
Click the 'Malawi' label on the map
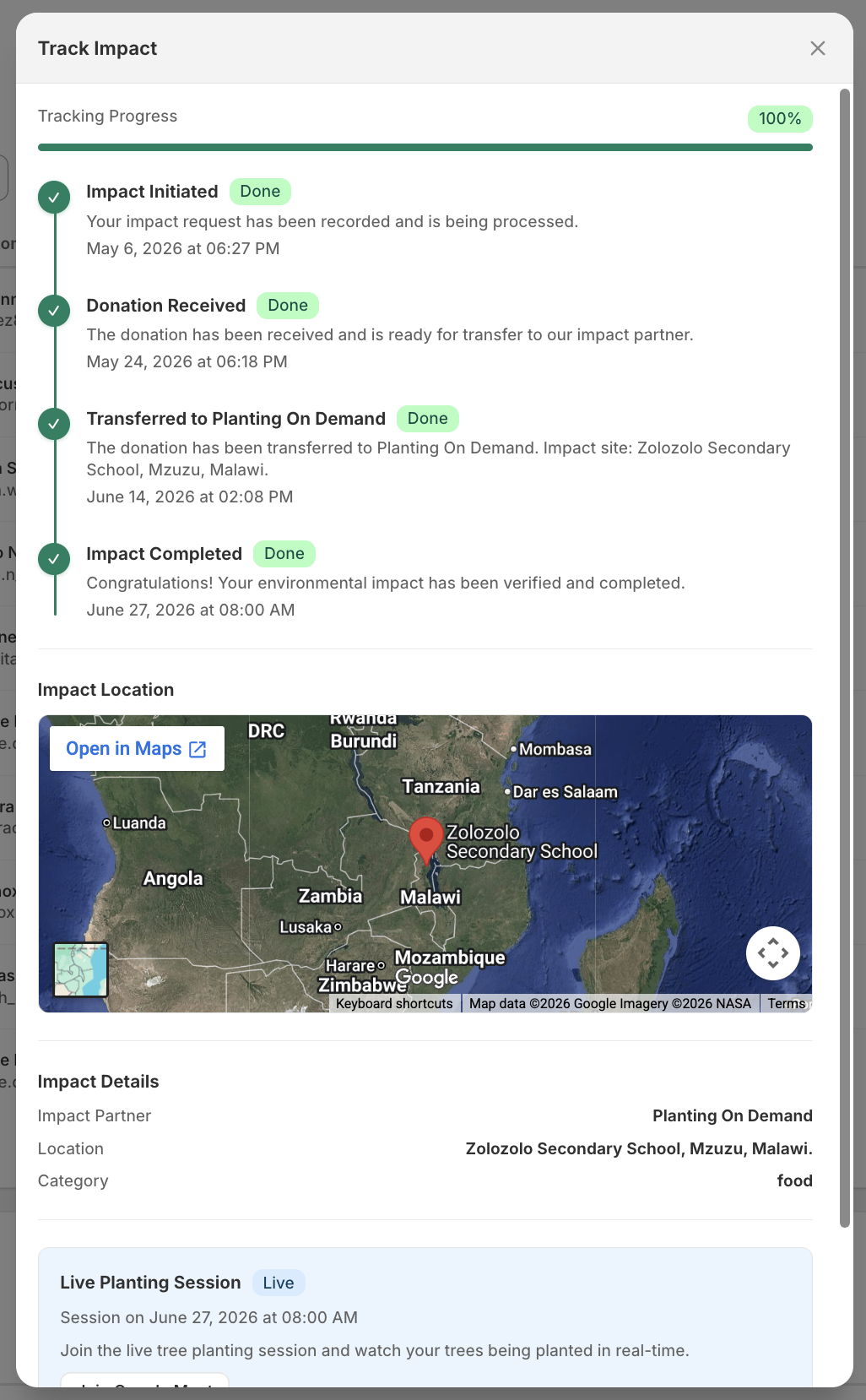tap(430, 897)
